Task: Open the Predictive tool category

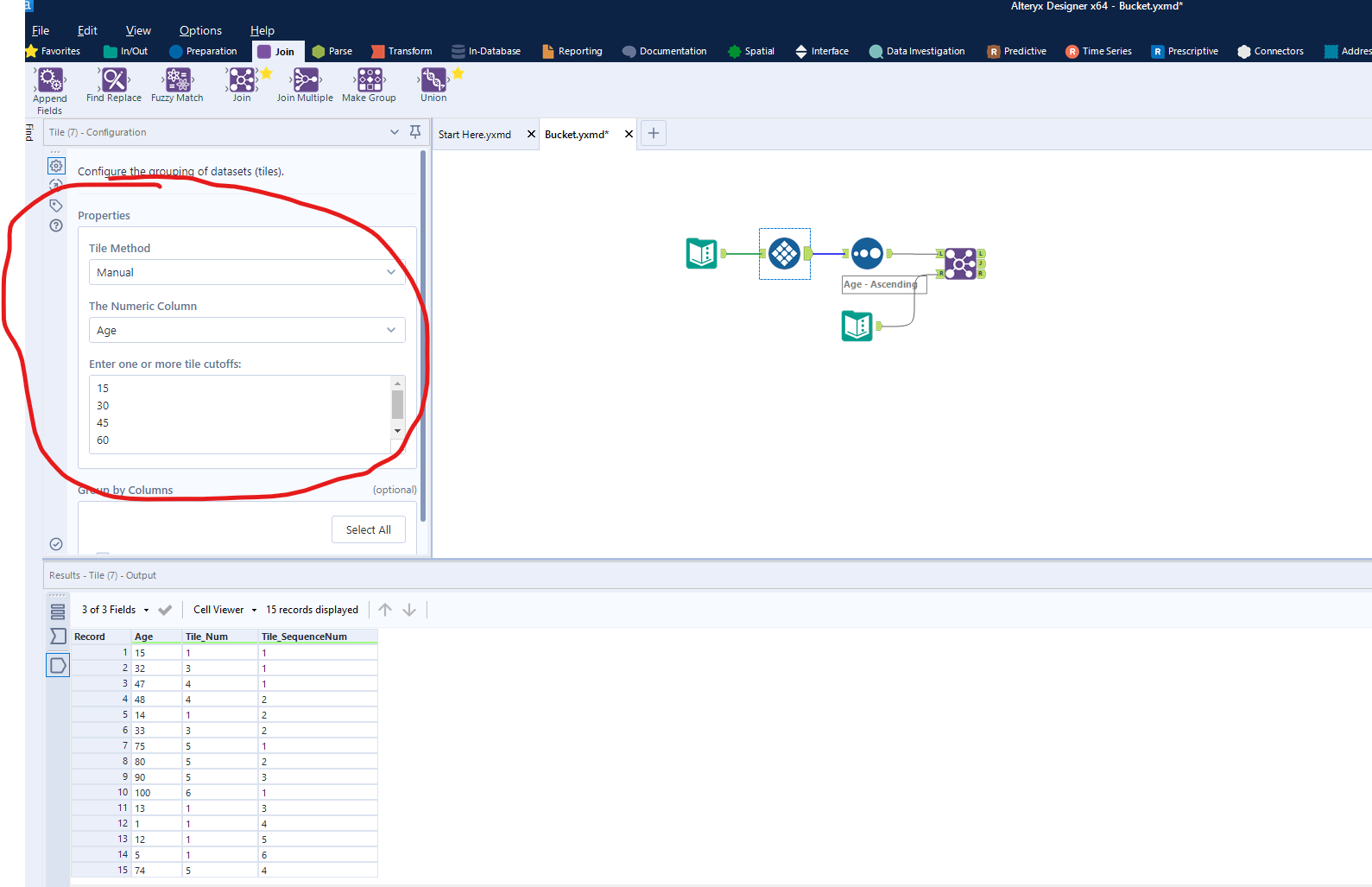Action: tap(1017, 51)
